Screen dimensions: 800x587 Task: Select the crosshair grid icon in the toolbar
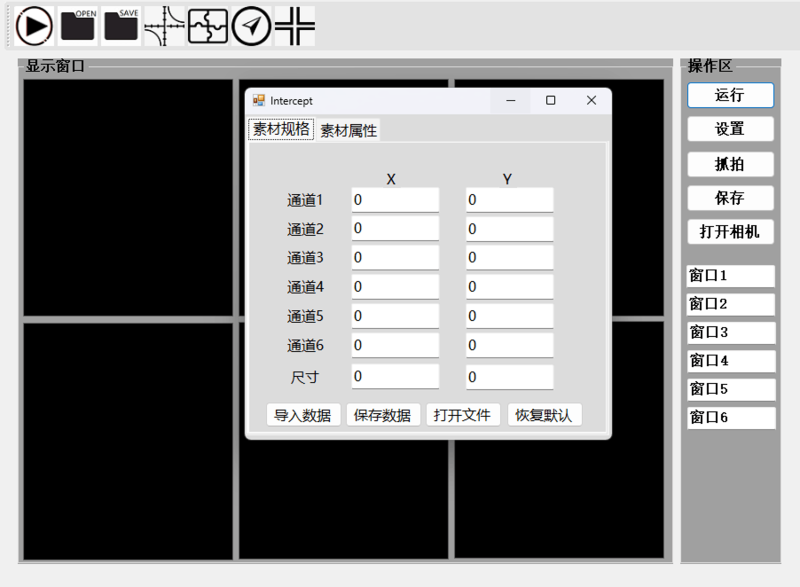pos(294,26)
